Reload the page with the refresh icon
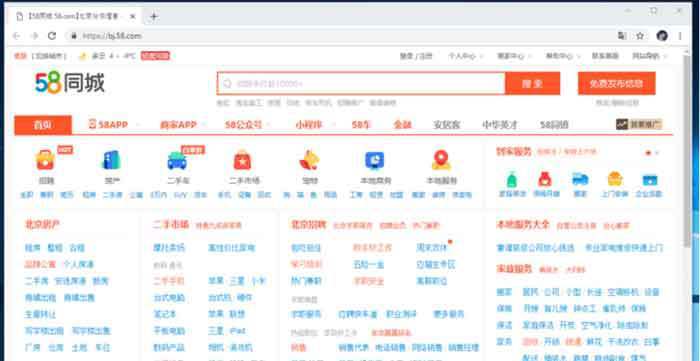Screen dimensions: 700x361 52,36
